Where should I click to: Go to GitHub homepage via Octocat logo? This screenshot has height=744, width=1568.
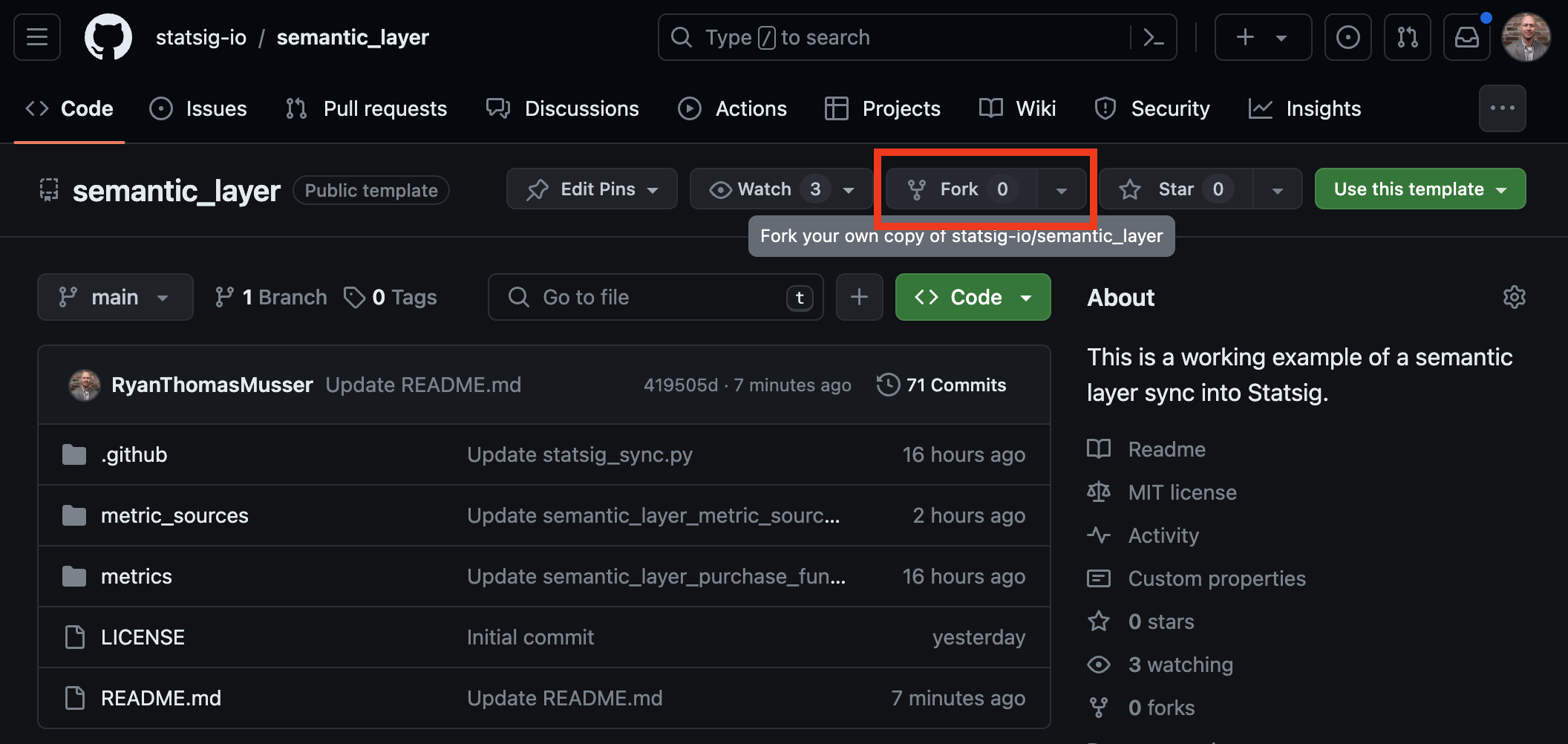108,37
